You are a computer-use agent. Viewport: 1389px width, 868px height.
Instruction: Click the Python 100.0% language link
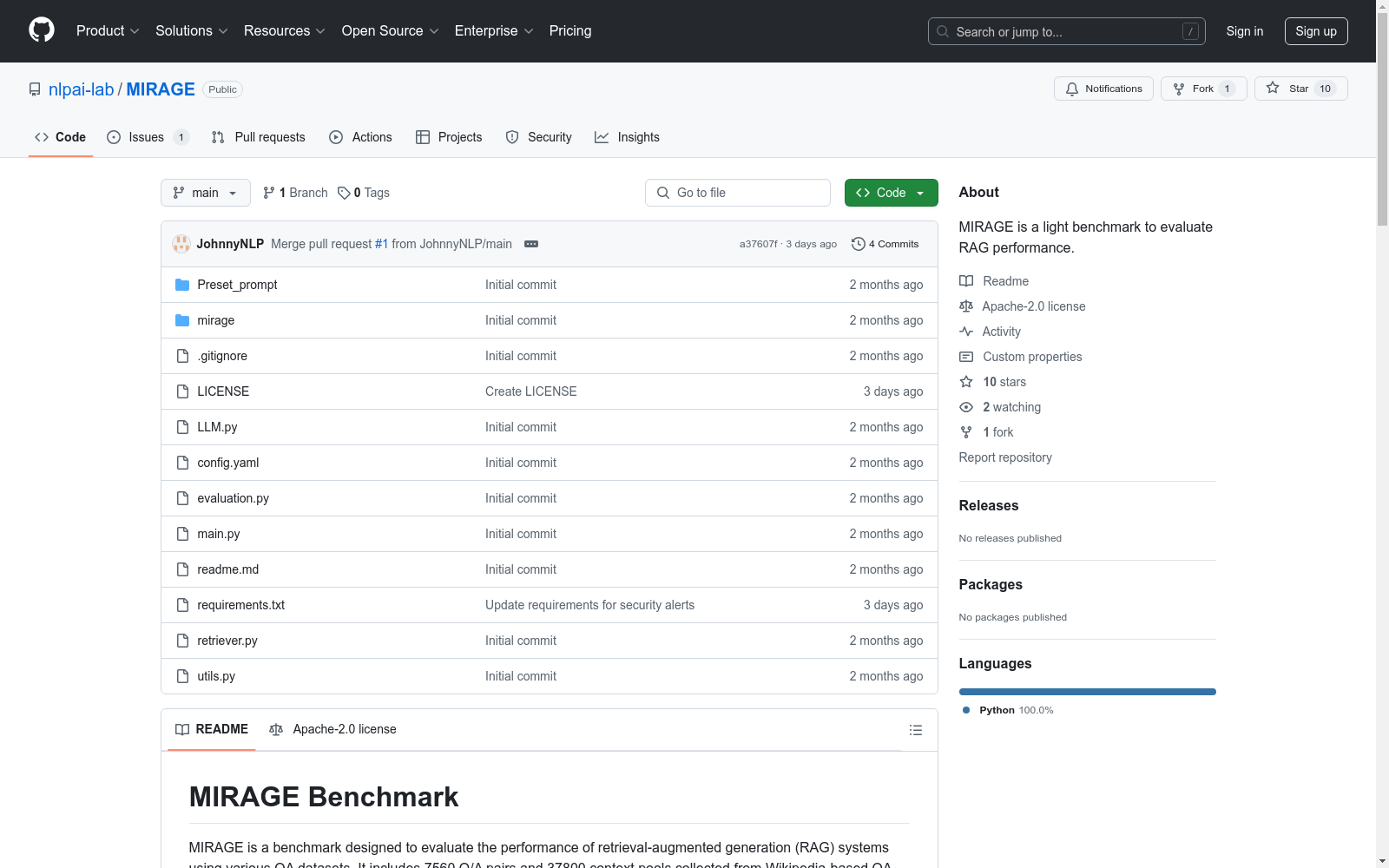tap(1008, 710)
